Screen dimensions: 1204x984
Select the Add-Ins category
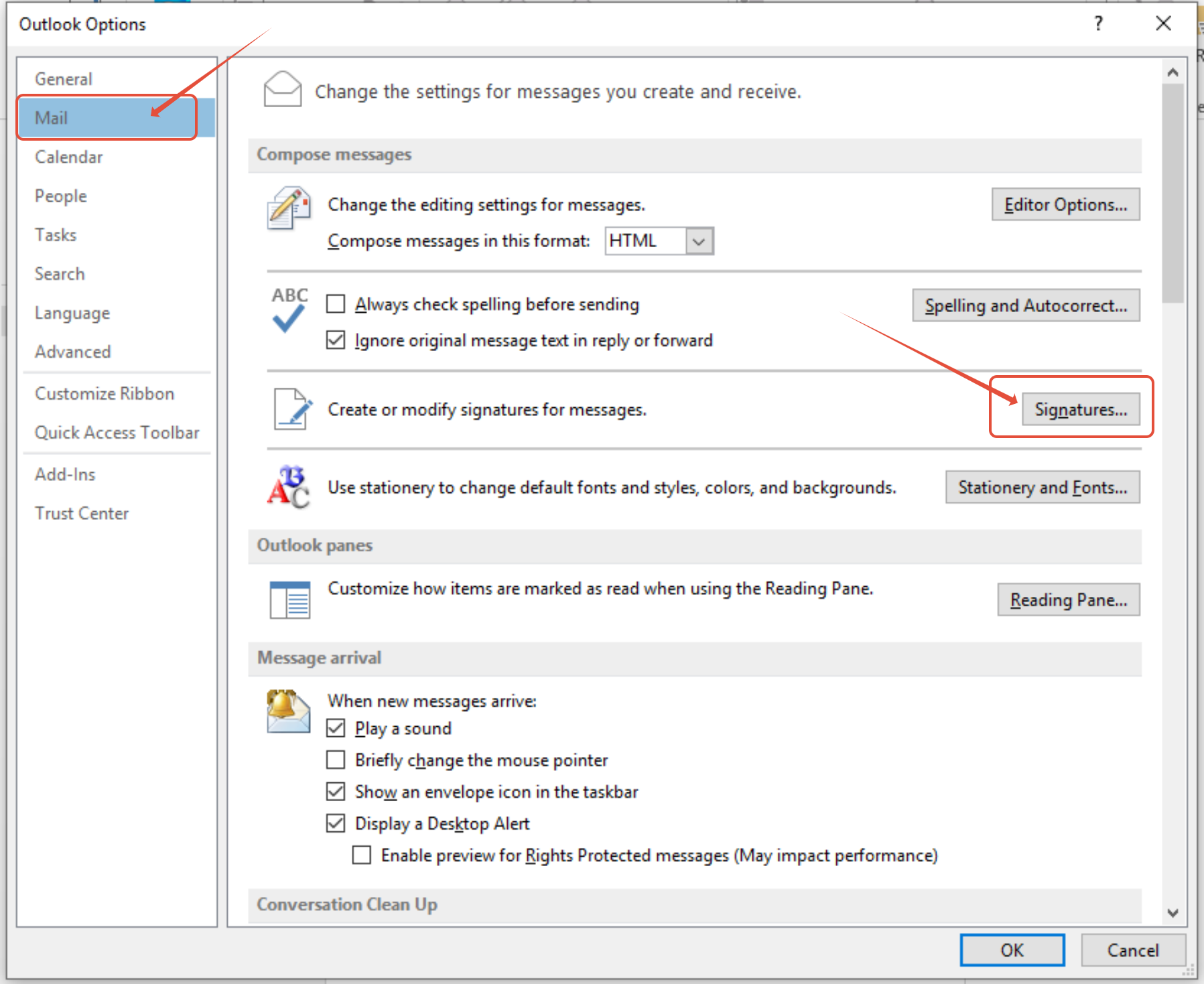[x=116, y=474]
